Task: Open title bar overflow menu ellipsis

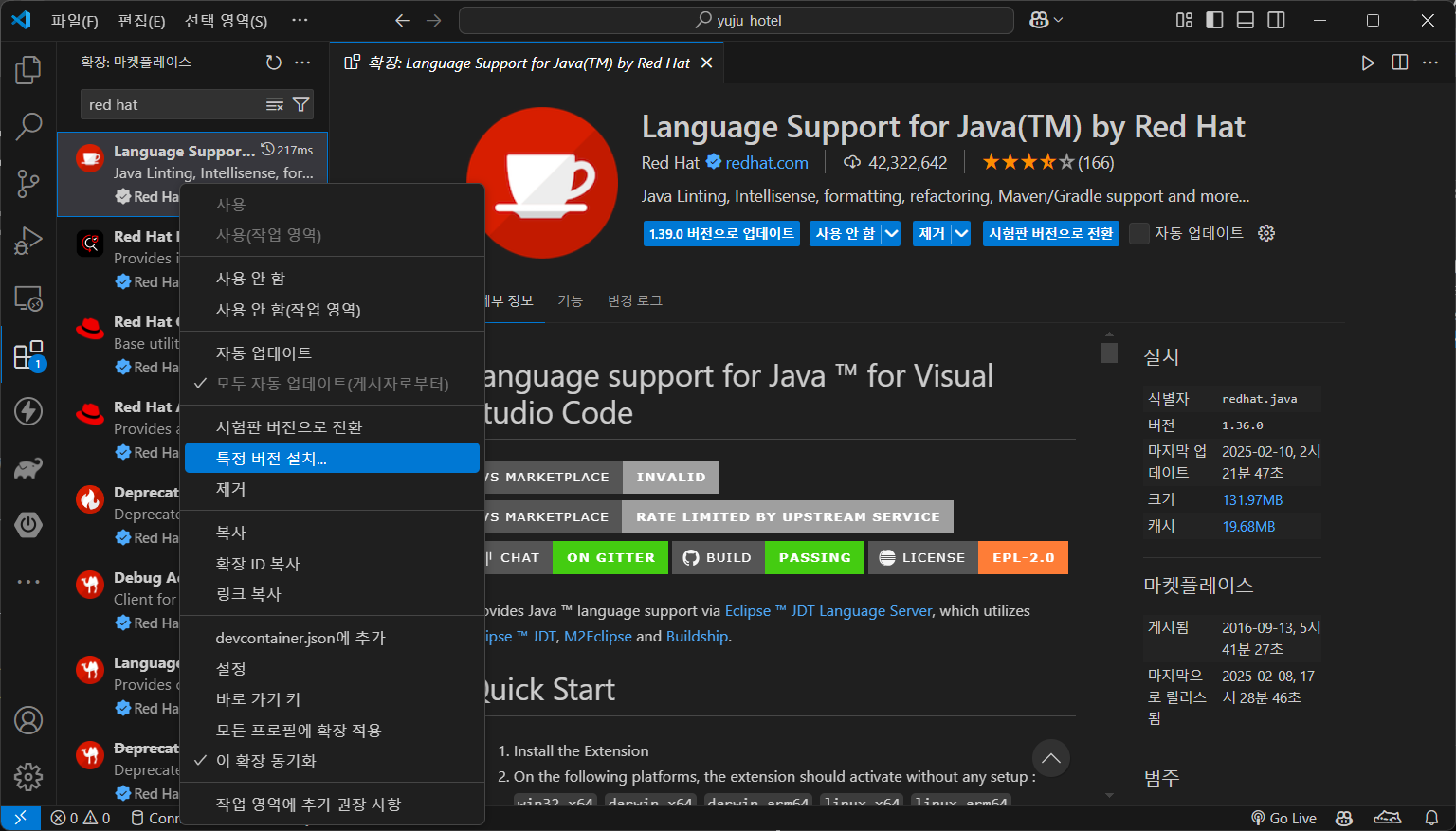Action: 300,20
